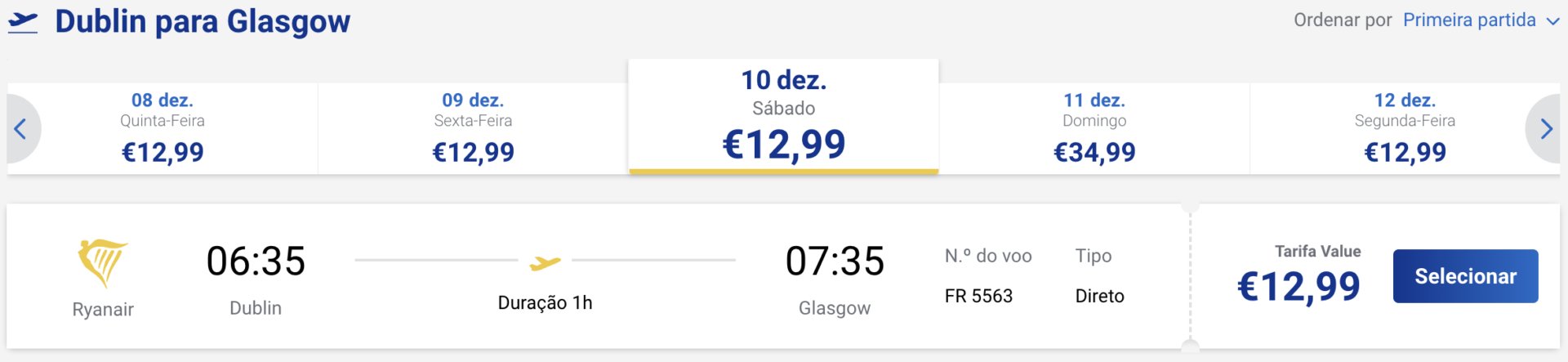This screenshot has height=362, width=1568.
Task: Click the Dublin para Glasgow heading
Action: click(x=203, y=22)
